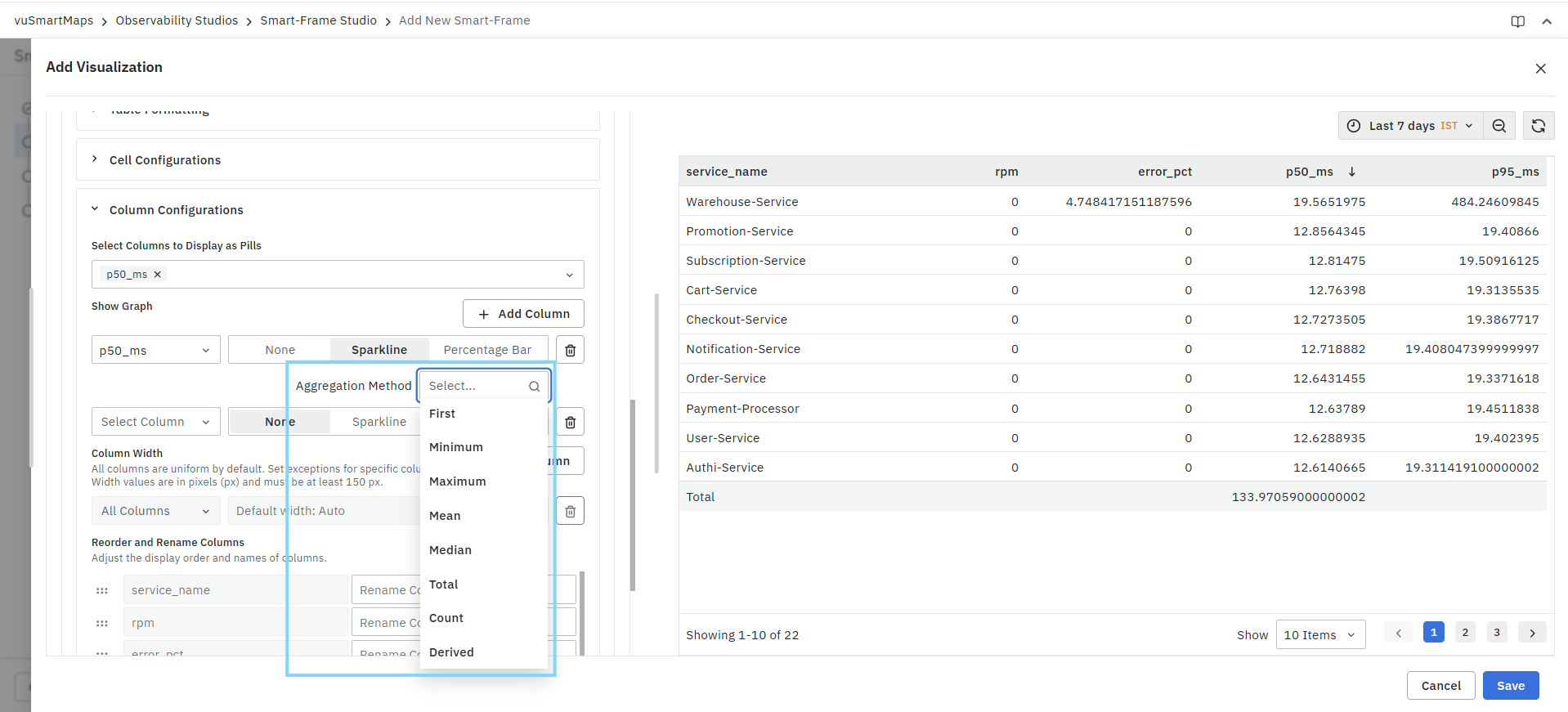
Task: Delete the All Columns width row
Action: click(571, 511)
